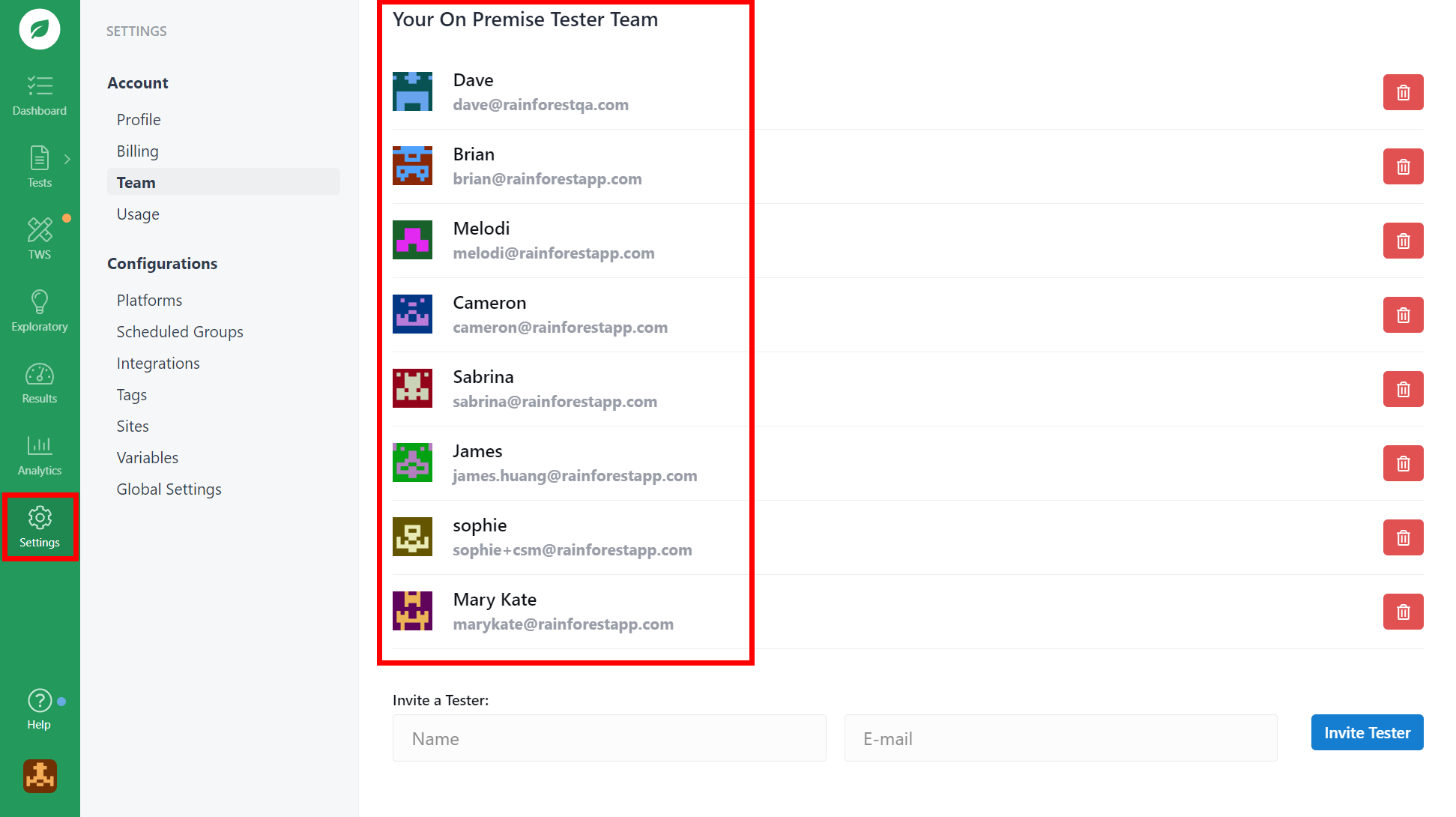Click the Help question mark icon
The height and width of the screenshot is (817, 1456).
tap(39, 708)
